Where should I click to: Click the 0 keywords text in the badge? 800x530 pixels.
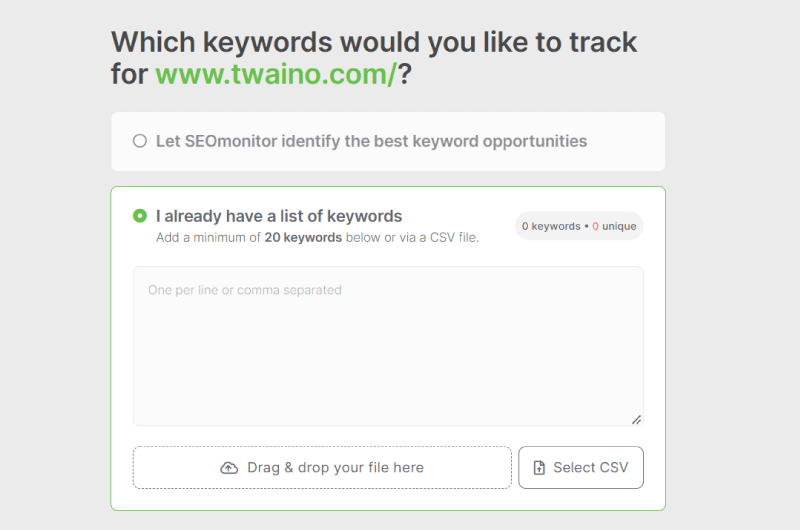point(551,226)
